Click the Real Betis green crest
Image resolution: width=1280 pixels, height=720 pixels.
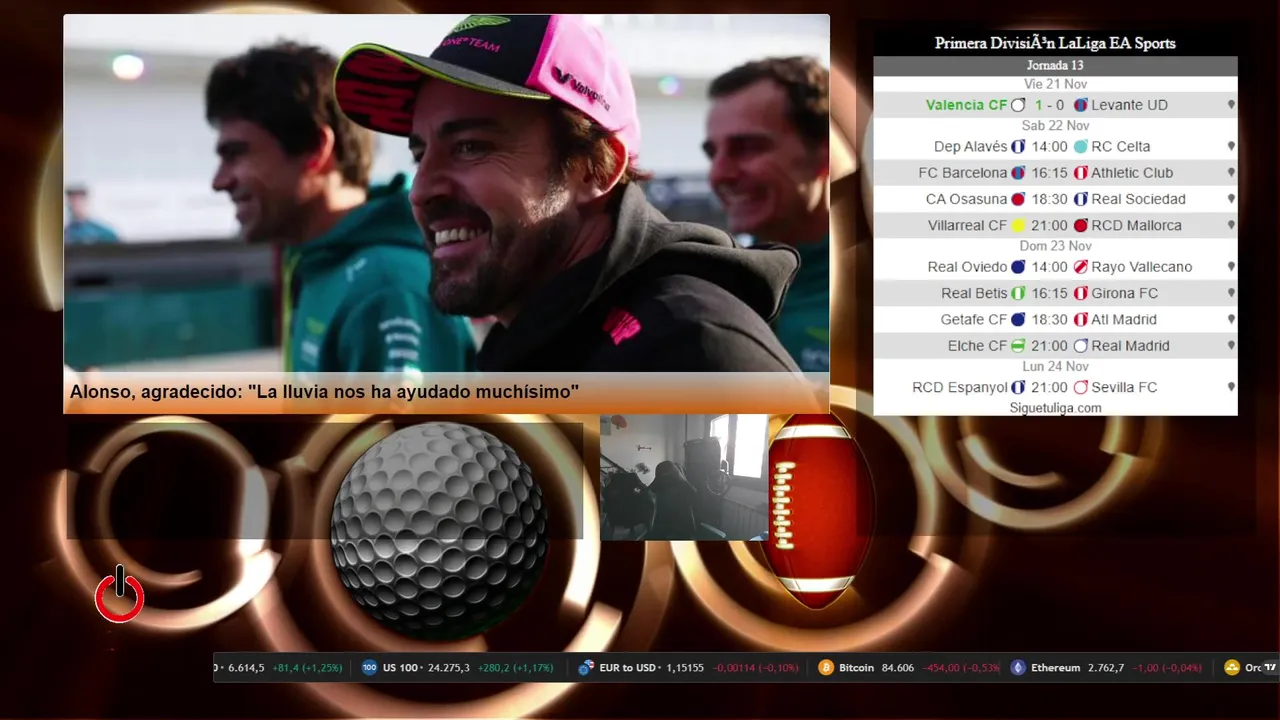(1018, 293)
